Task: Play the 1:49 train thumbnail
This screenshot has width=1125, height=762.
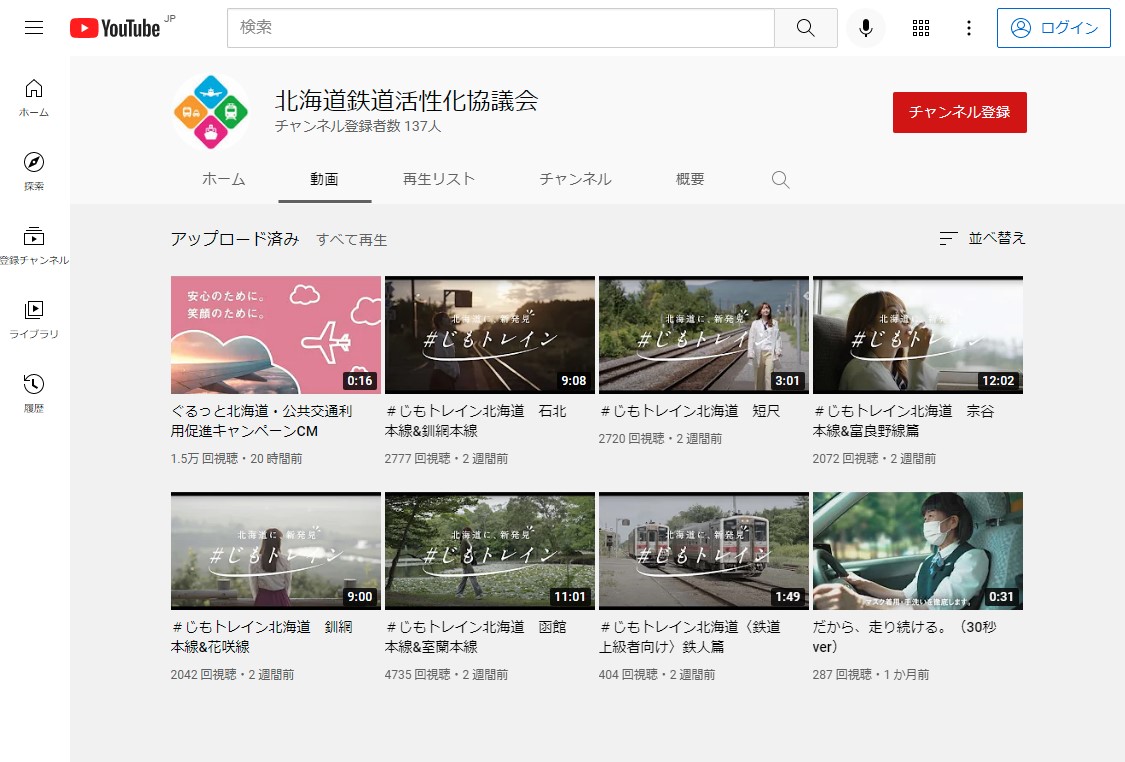Action: (704, 551)
